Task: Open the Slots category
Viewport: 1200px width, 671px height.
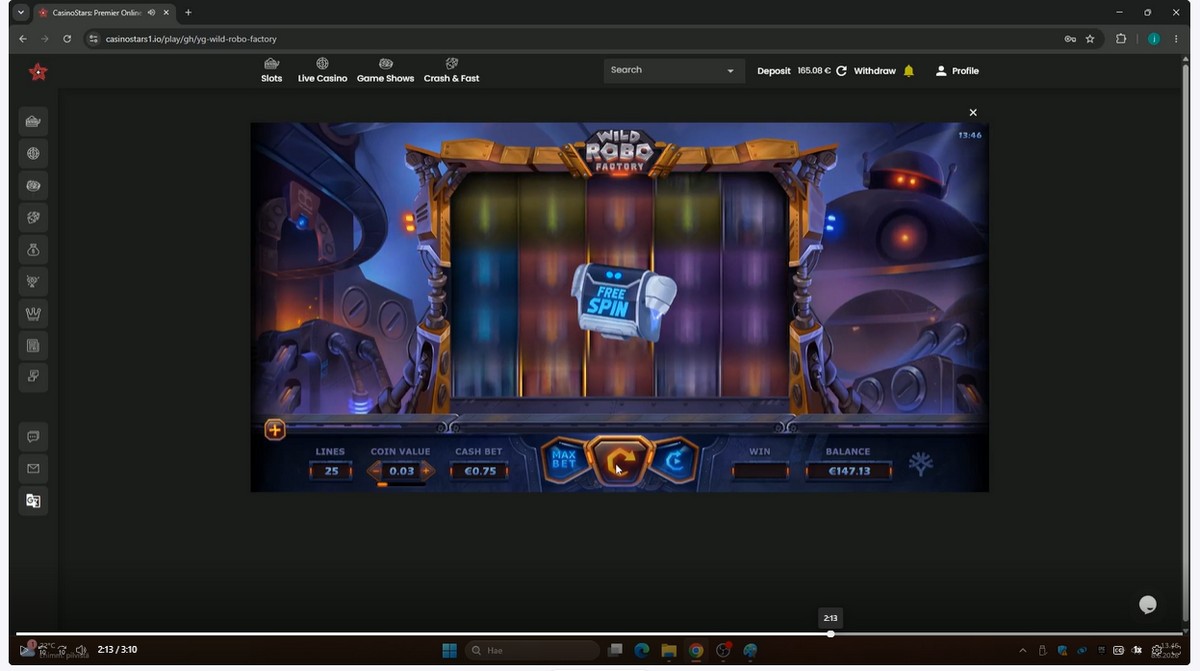Action: coord(272,70)
